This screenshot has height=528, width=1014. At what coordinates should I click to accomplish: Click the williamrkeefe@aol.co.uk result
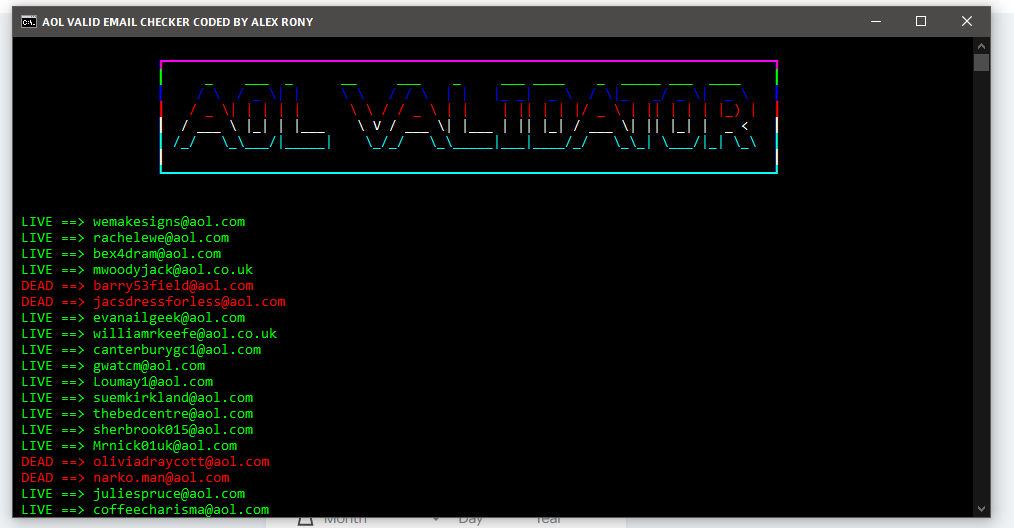point(184,334)
